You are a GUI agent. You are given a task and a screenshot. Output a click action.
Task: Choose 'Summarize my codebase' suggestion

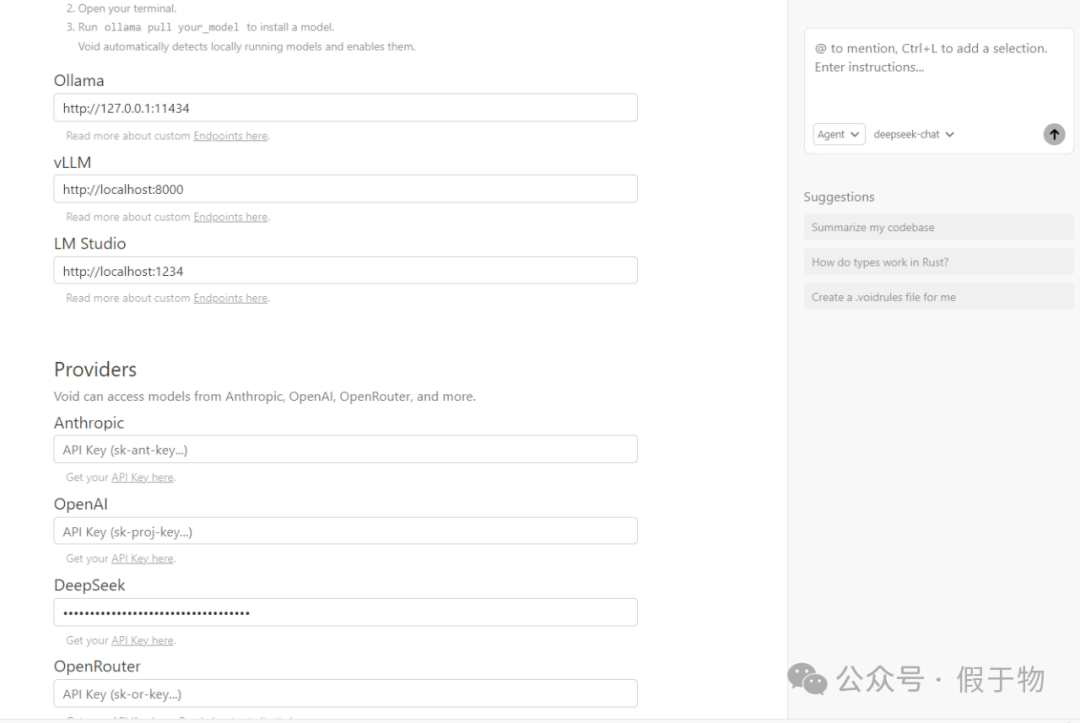(938, 227)
